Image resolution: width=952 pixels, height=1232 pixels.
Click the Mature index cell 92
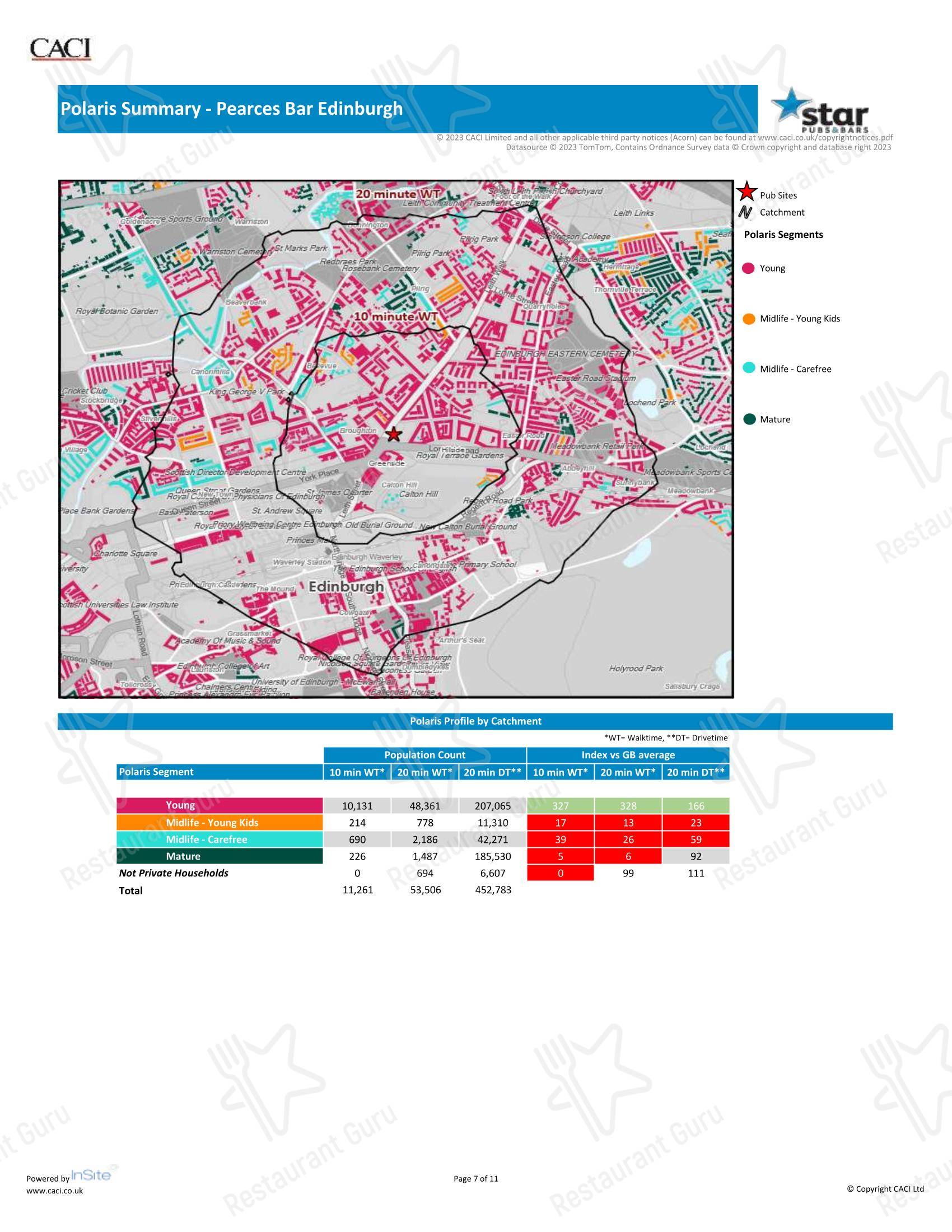pyautogui.click(x=696, y=856)
